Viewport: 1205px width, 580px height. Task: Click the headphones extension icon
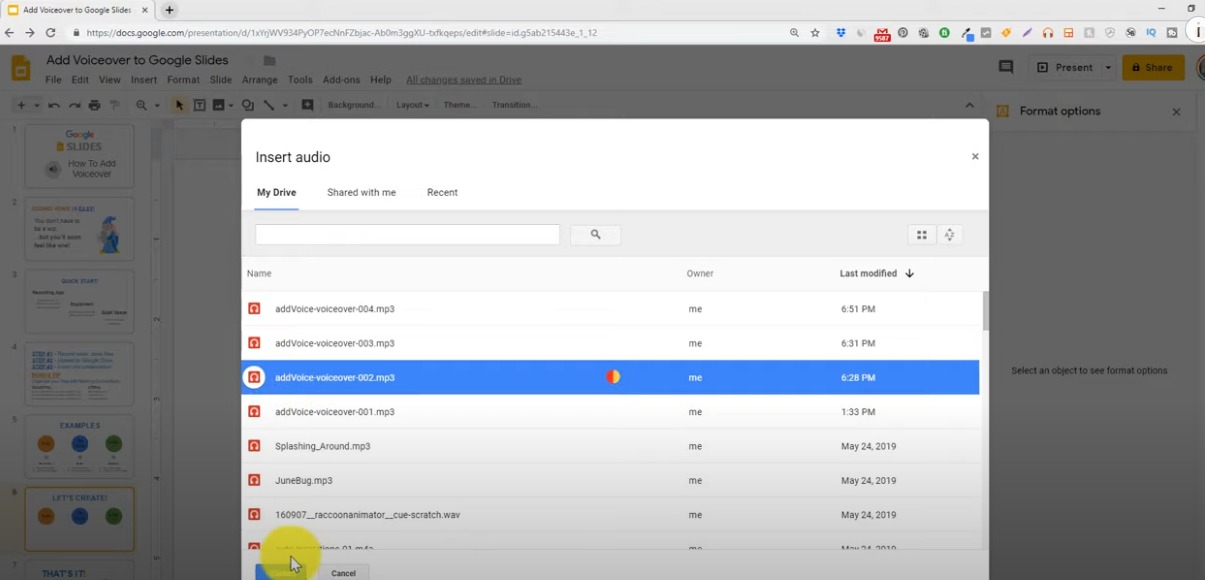[x=1048, y=33]
